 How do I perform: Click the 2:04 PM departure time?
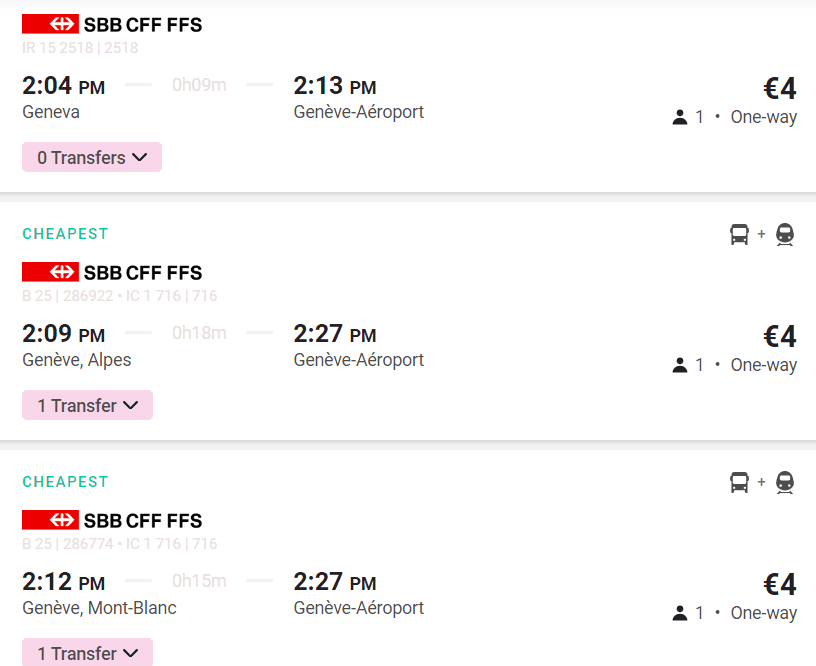63,86
